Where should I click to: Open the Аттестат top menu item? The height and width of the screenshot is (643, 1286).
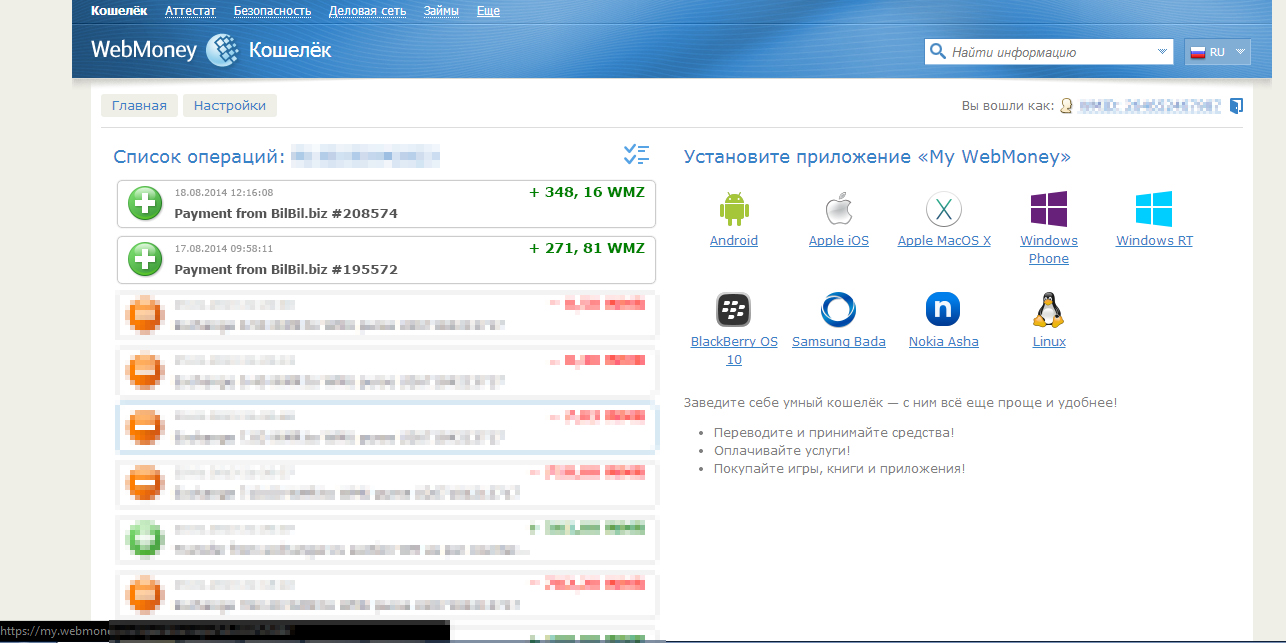point(190,12)
